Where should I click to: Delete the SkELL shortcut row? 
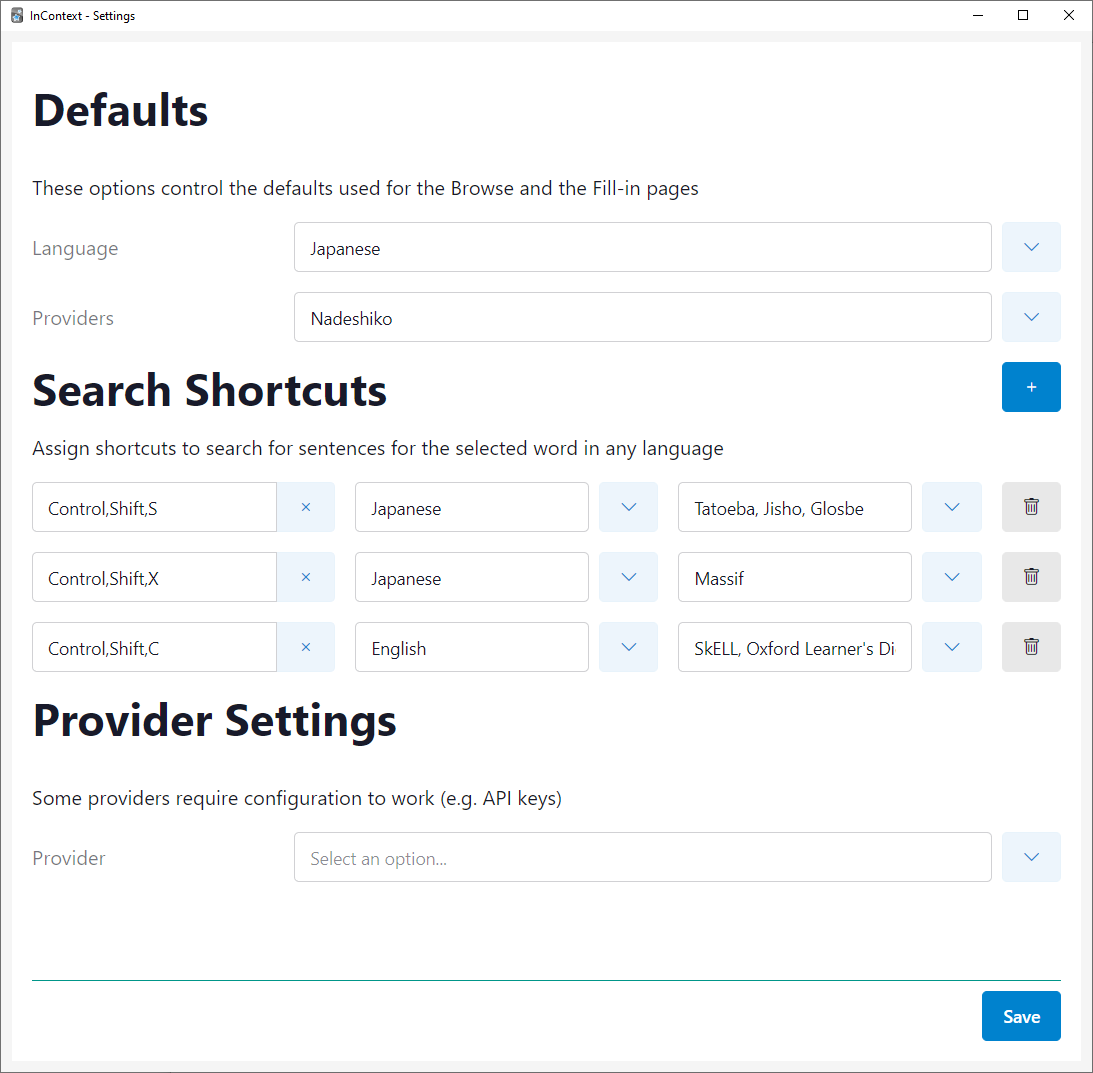click(x=1031, y=647)
